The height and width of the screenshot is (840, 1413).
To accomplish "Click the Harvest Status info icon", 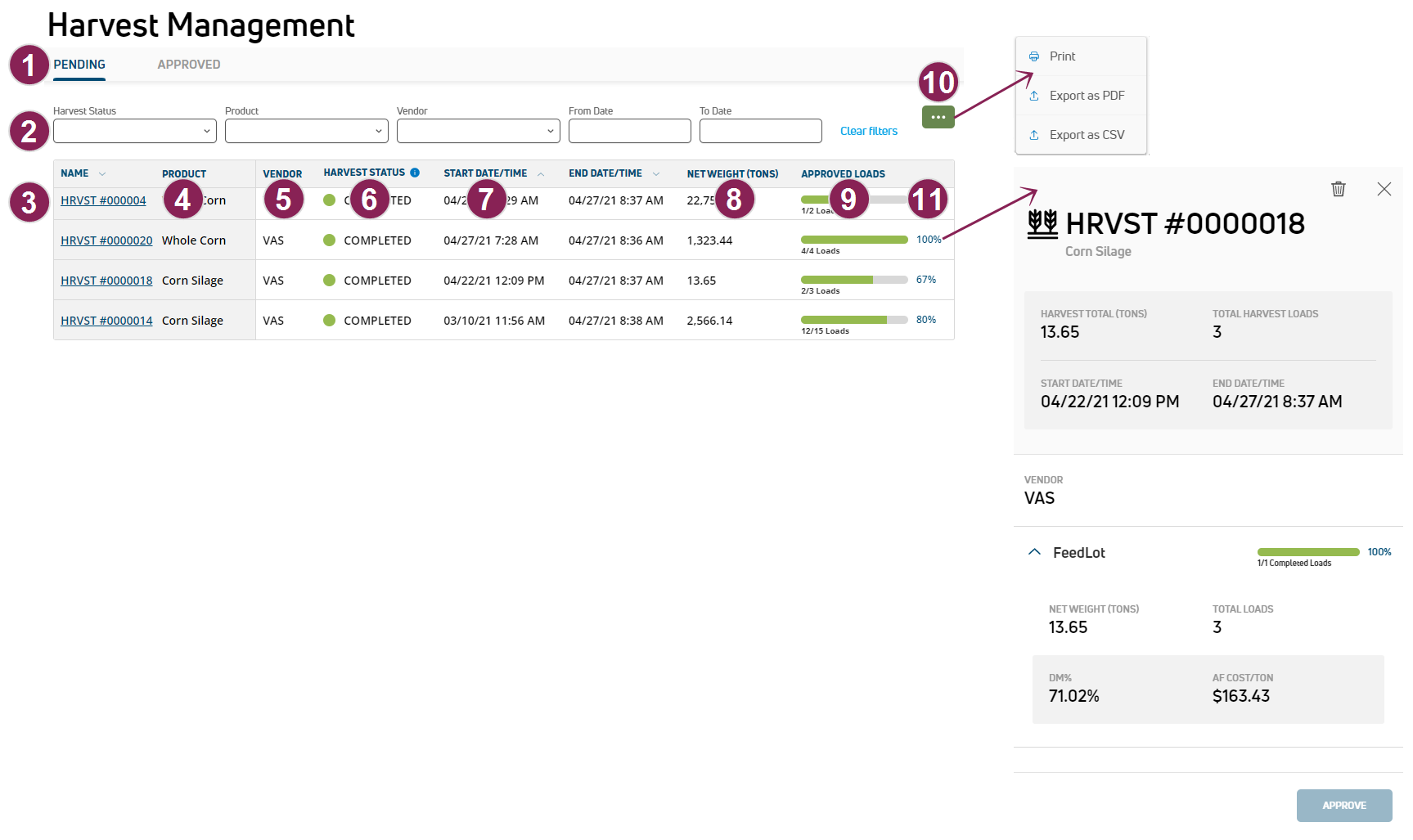I will (415, 173).
